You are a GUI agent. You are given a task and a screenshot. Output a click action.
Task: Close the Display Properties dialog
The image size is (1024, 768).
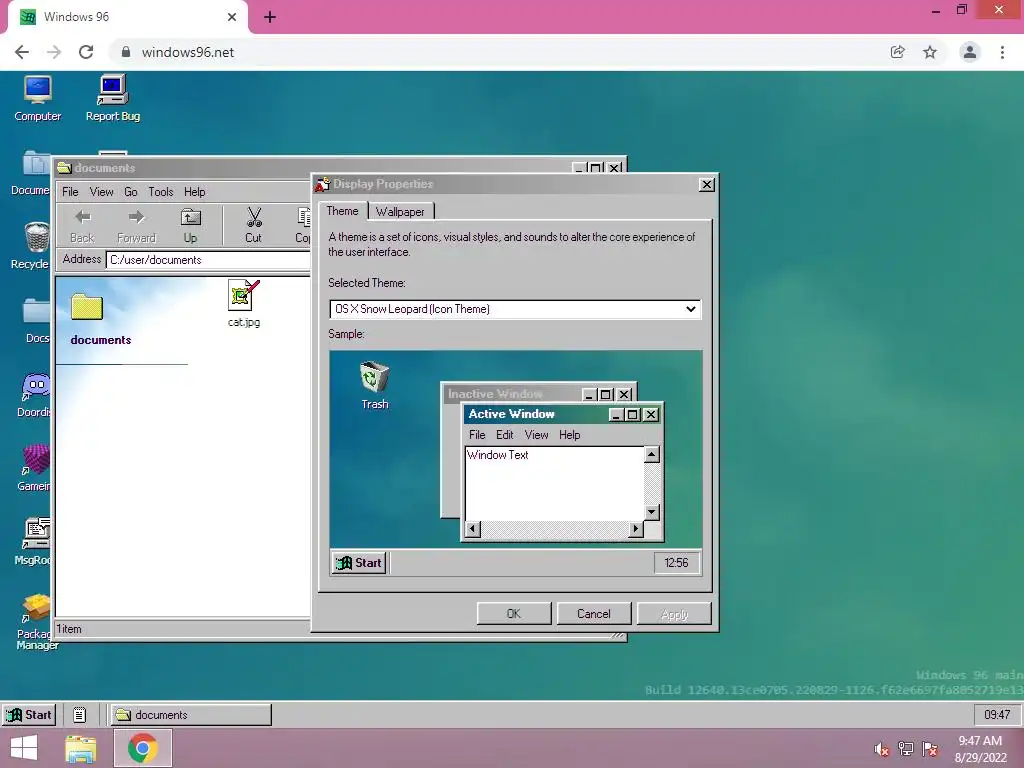707,185
